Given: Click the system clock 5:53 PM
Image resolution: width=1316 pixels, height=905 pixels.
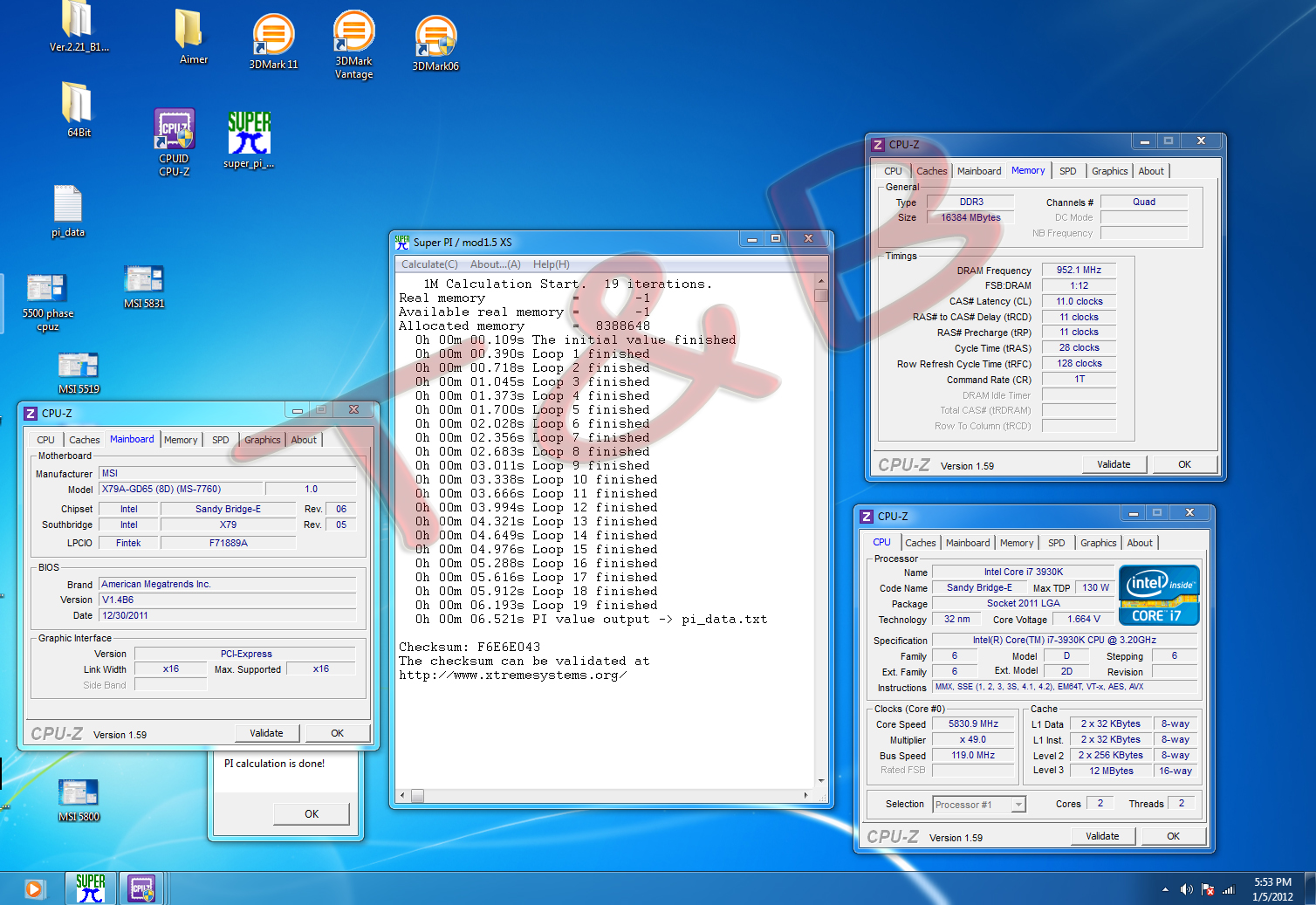Looking at the screenshot, I should click(x=1272, y=882).
